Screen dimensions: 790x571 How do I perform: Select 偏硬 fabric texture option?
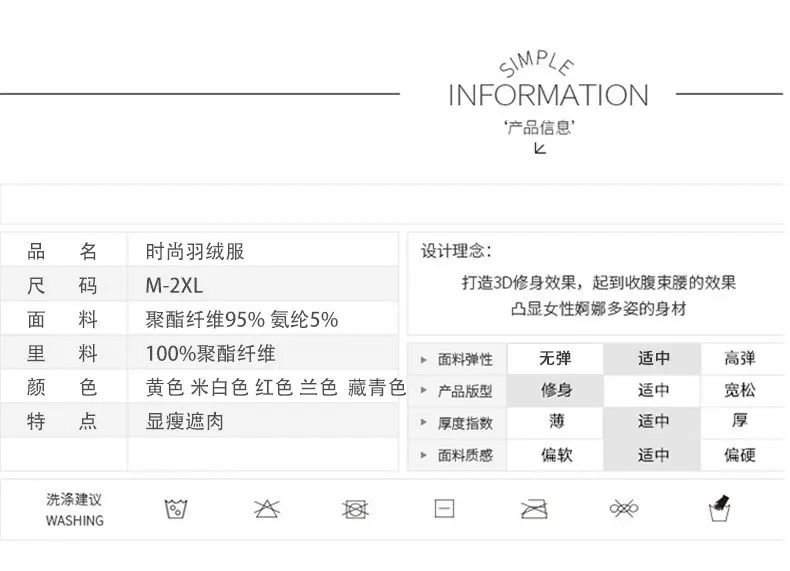point(740,455)
